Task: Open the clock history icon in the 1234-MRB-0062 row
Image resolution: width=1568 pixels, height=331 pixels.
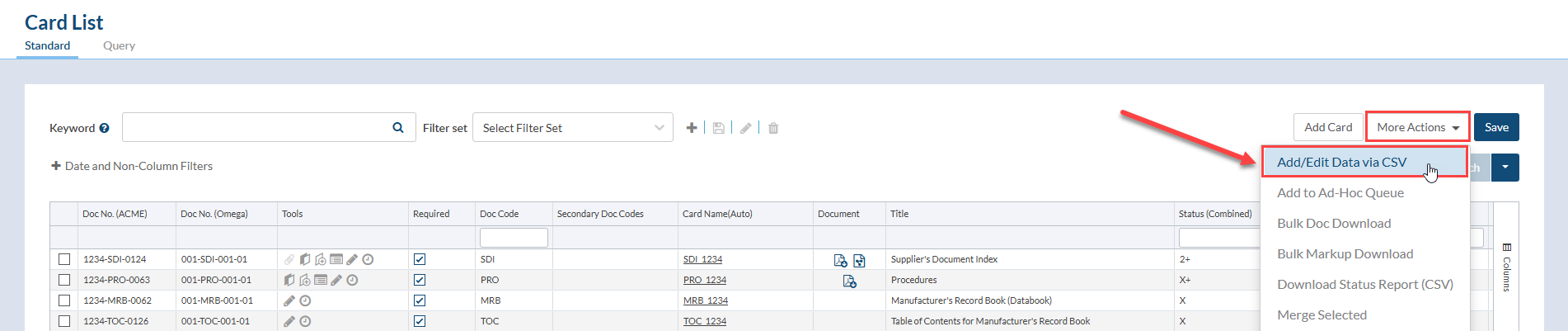Action: pyautogui.click(x=305, y=300)
